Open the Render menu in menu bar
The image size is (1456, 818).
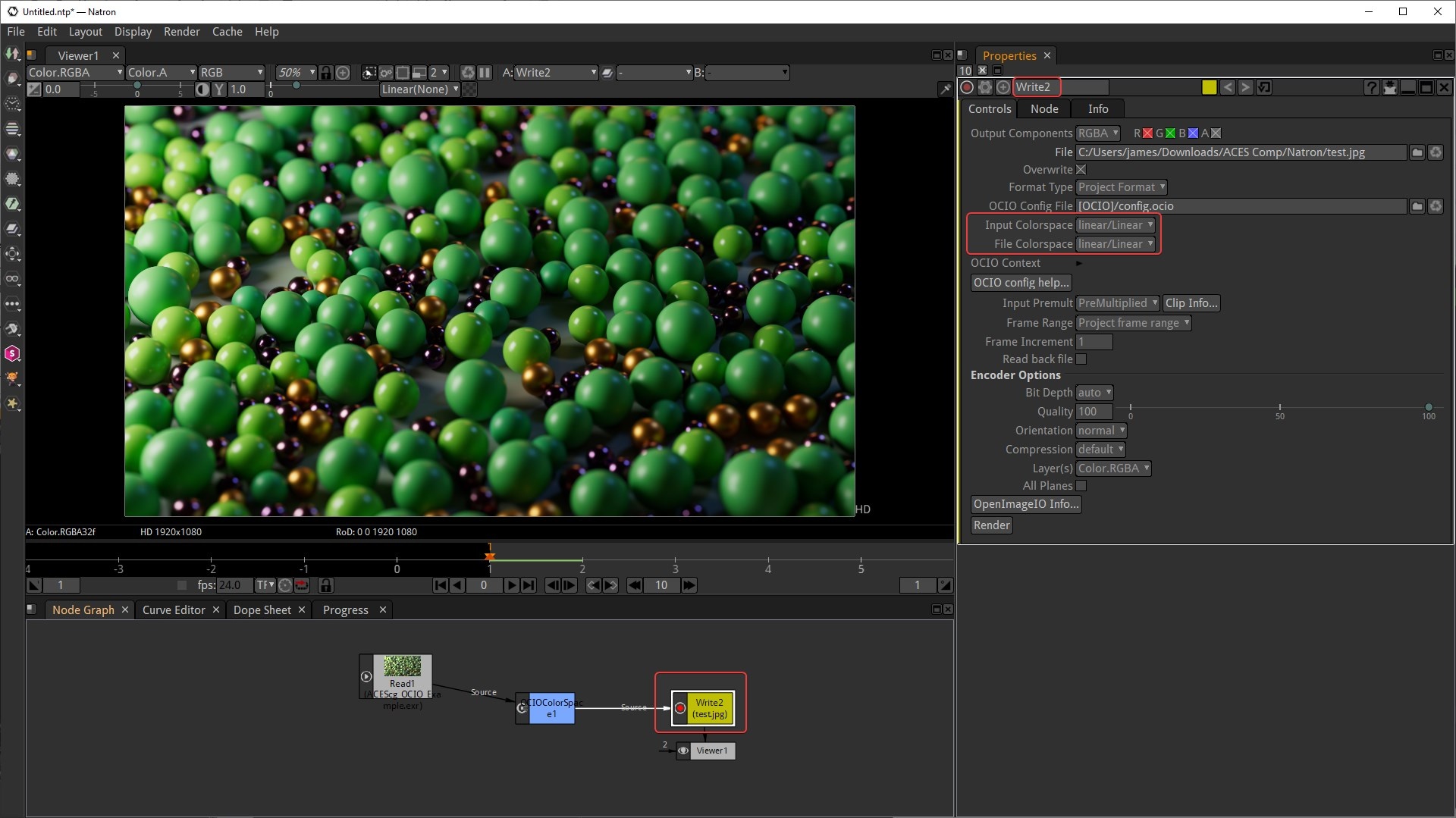(181, 32)
